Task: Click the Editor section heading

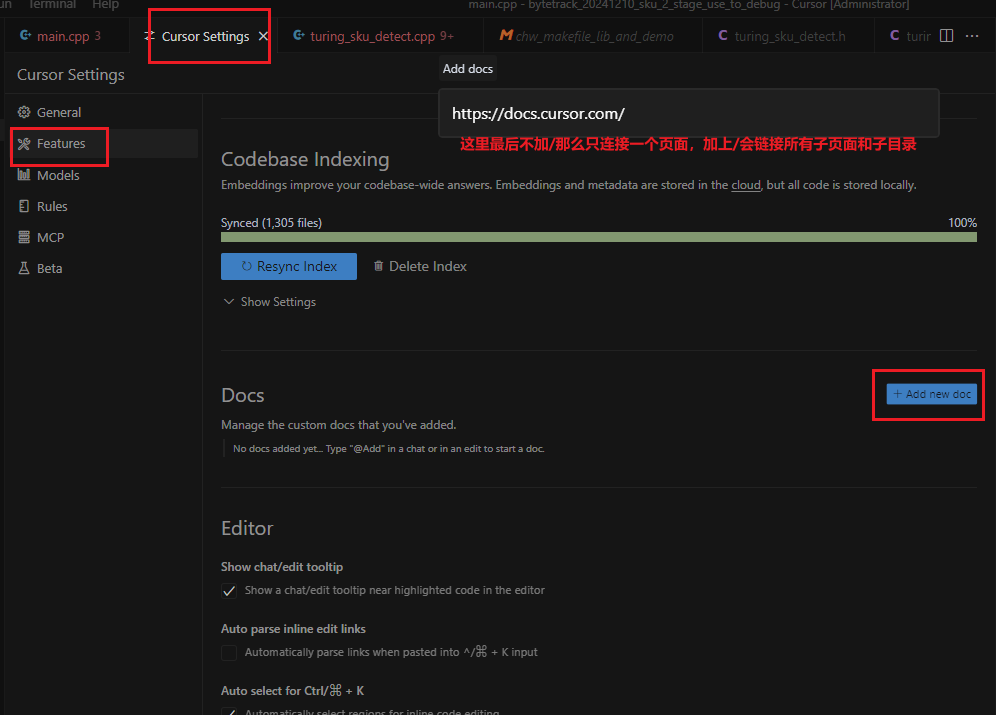Action: click(x=247, y=528)
